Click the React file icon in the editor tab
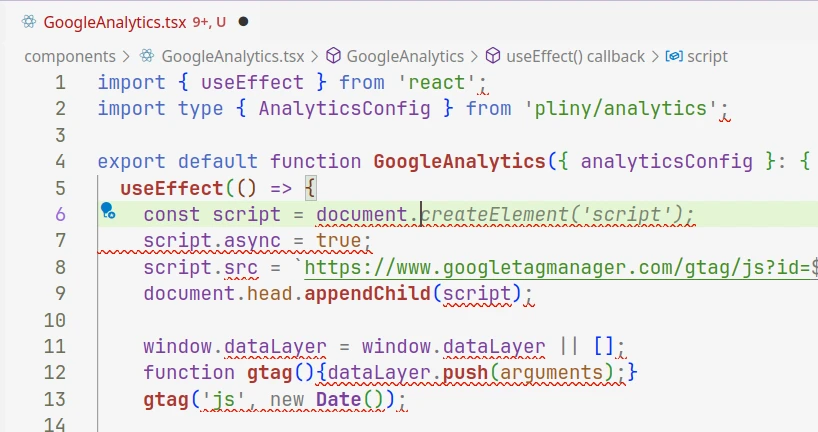 [x=28, y=20]
